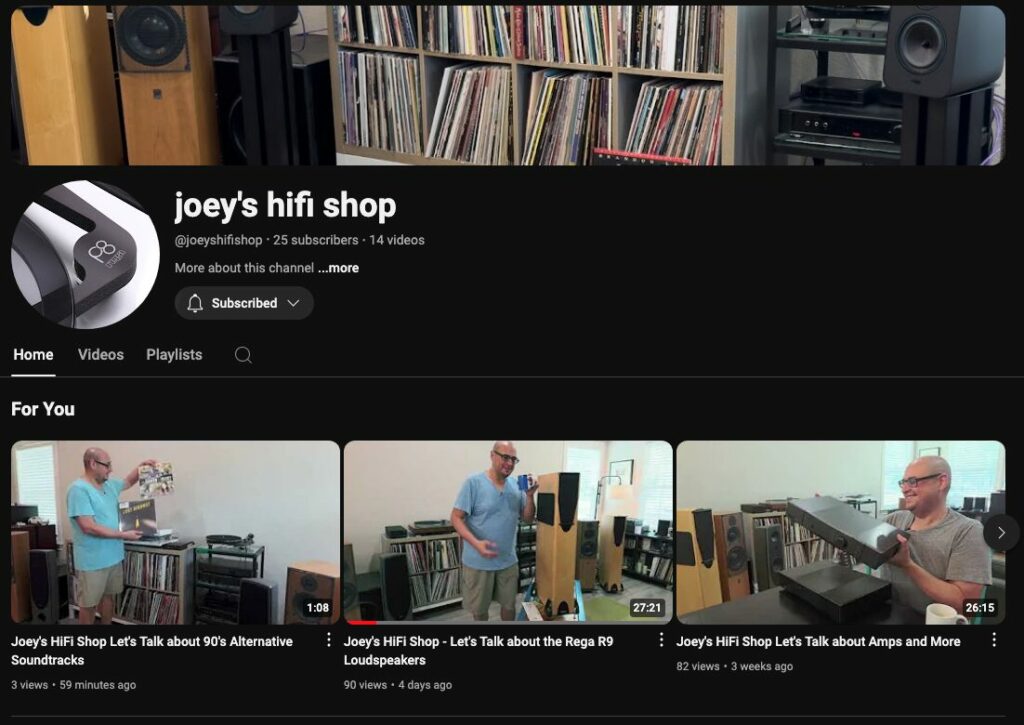
Task: Click the 25 subscribers text
Action: pyautogui.click(x=315, y=240)
